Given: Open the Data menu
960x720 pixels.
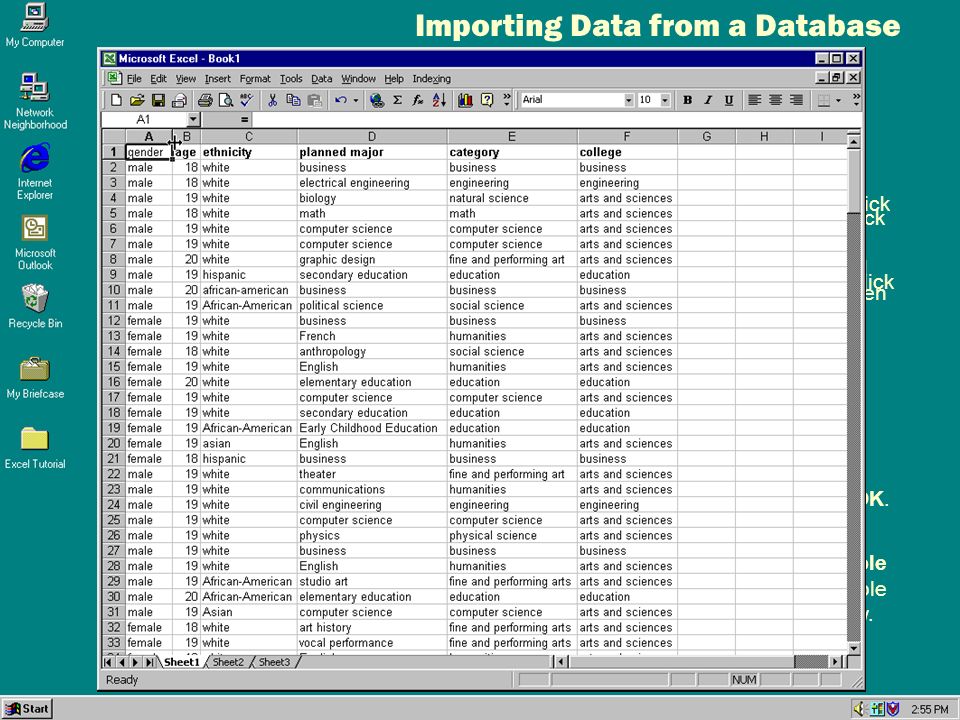Looking at the screenshot, I should coord(321,78).
